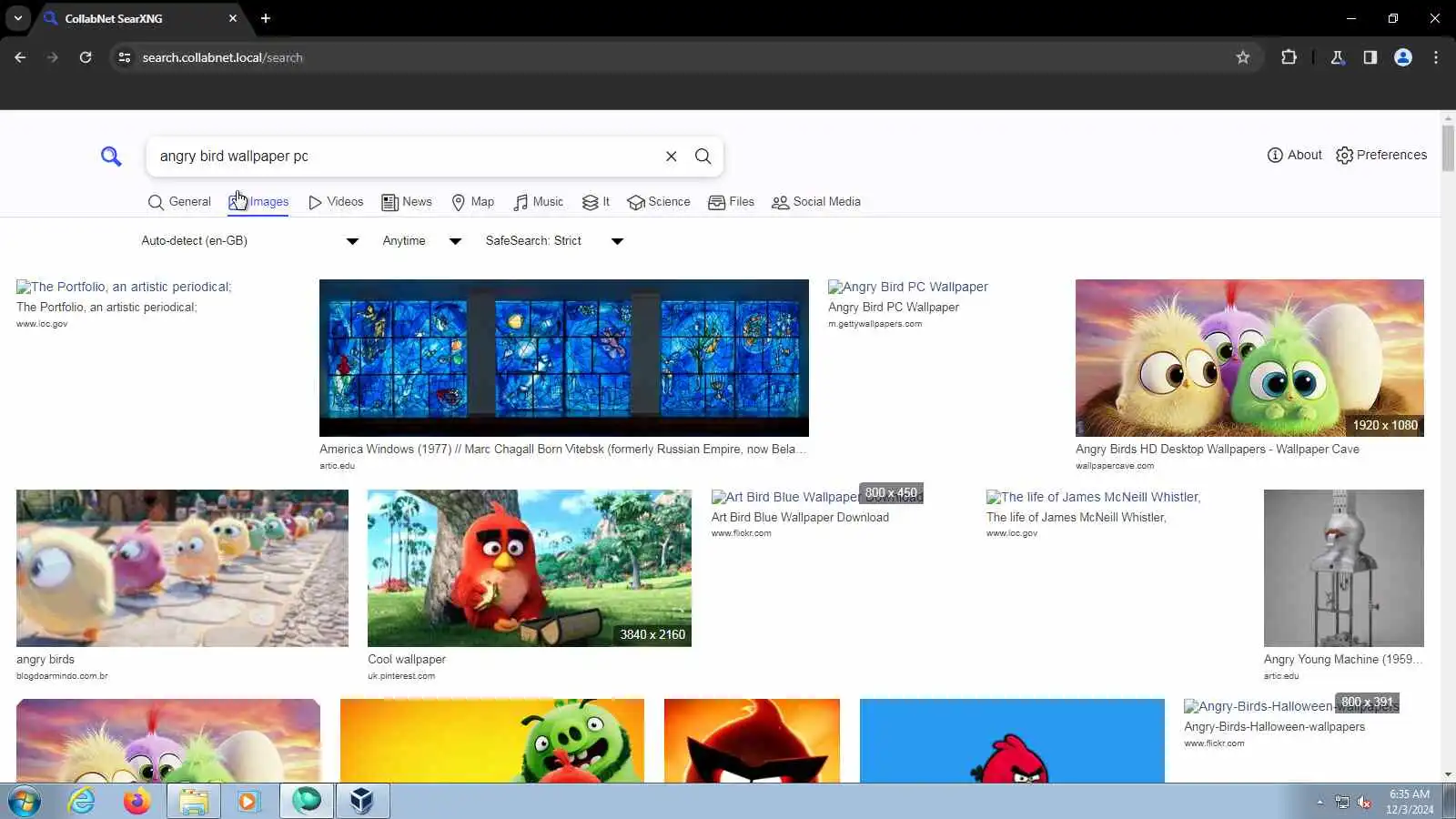Open Chrome Labs flask icon
This screenshot has height=819, width=1456.
pyautogui.click(x=1338, y=57)
